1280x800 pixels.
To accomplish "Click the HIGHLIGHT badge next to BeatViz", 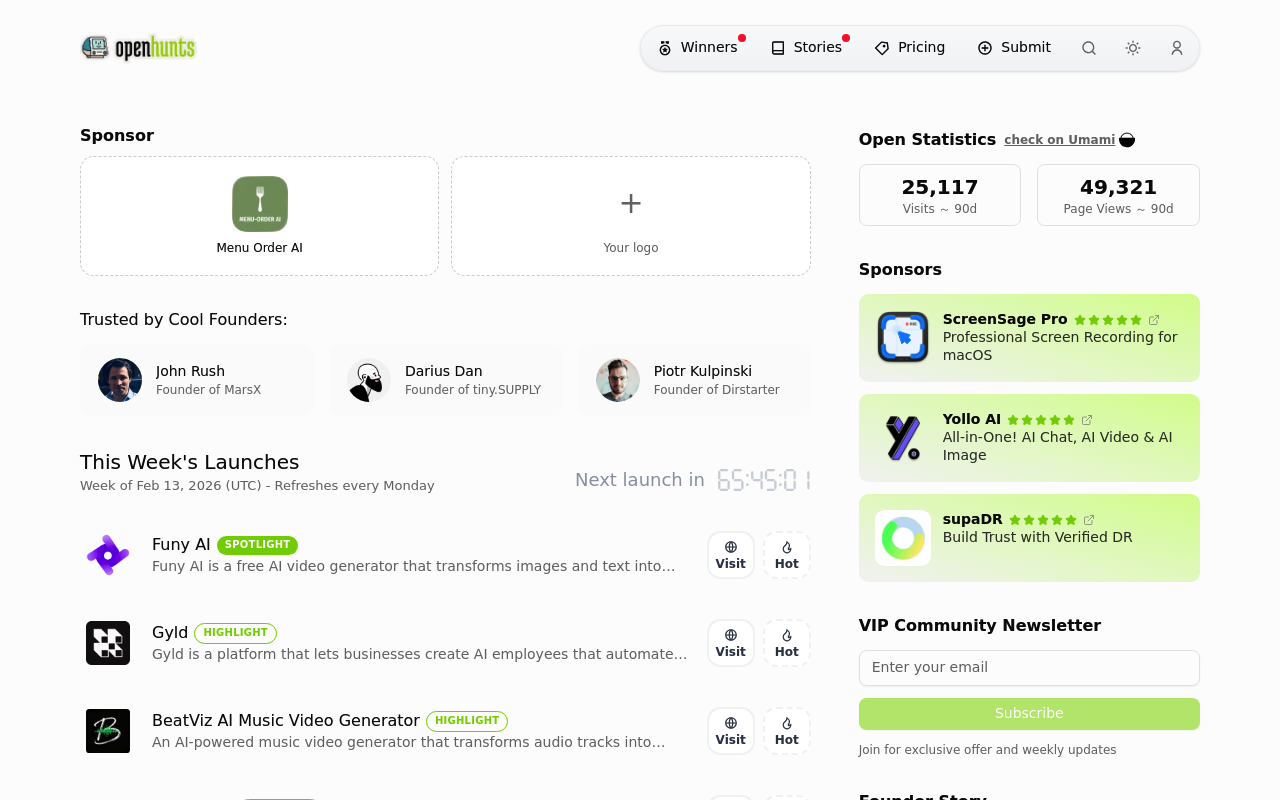I will pos(467,721).
